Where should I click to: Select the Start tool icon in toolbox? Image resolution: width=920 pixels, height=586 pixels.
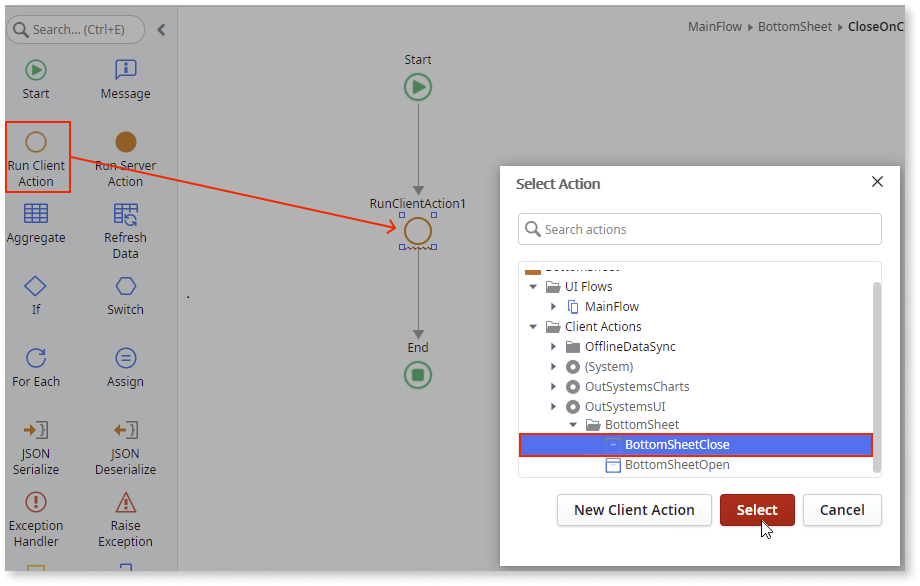pos(36,70)
